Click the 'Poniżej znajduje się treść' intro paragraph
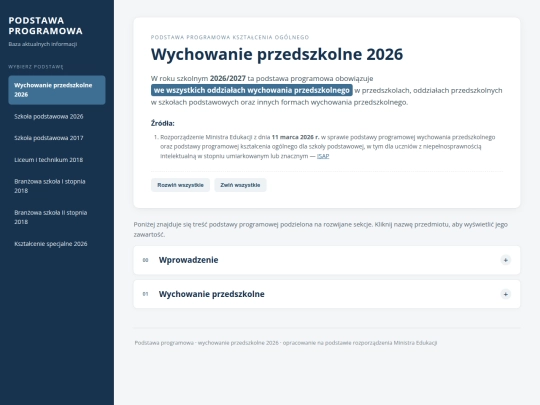 321,229
